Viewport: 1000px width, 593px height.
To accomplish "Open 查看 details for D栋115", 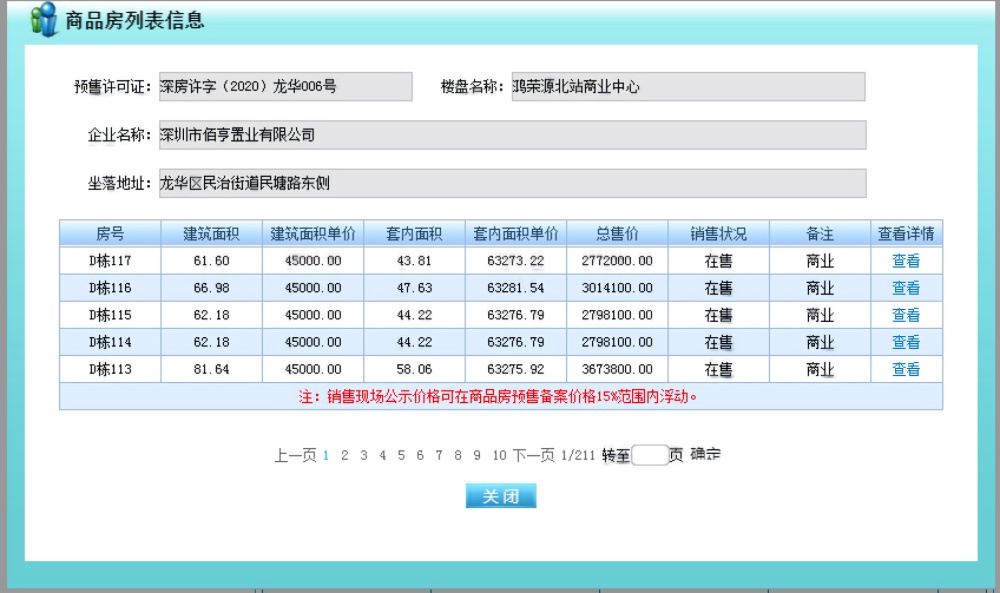I will (x=906, y=315).
